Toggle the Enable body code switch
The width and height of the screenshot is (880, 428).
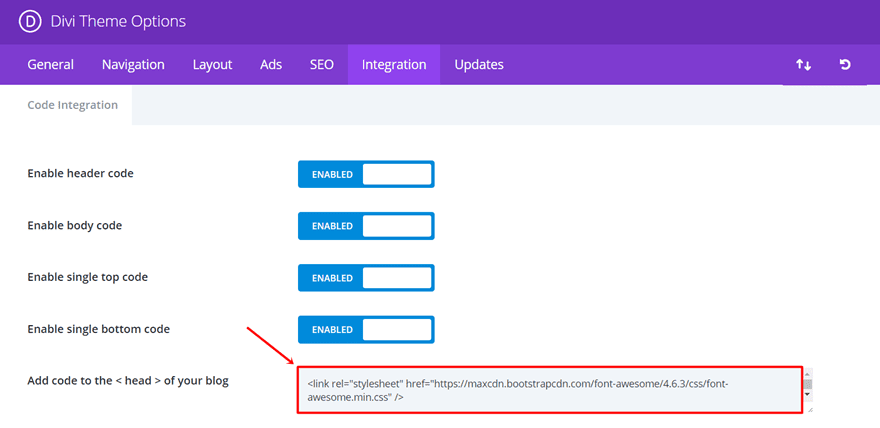point(366,226)
